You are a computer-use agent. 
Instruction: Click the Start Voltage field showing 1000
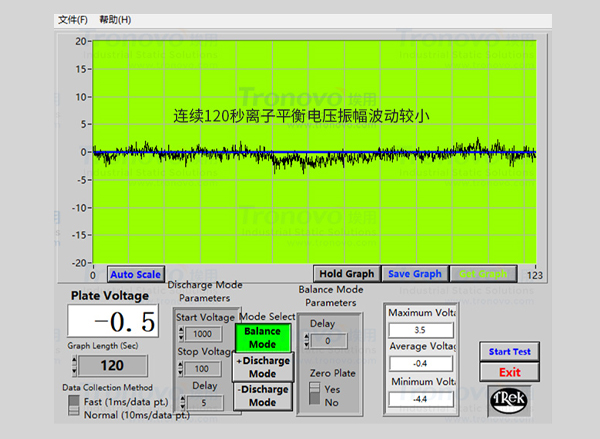(x=202, y=334)
